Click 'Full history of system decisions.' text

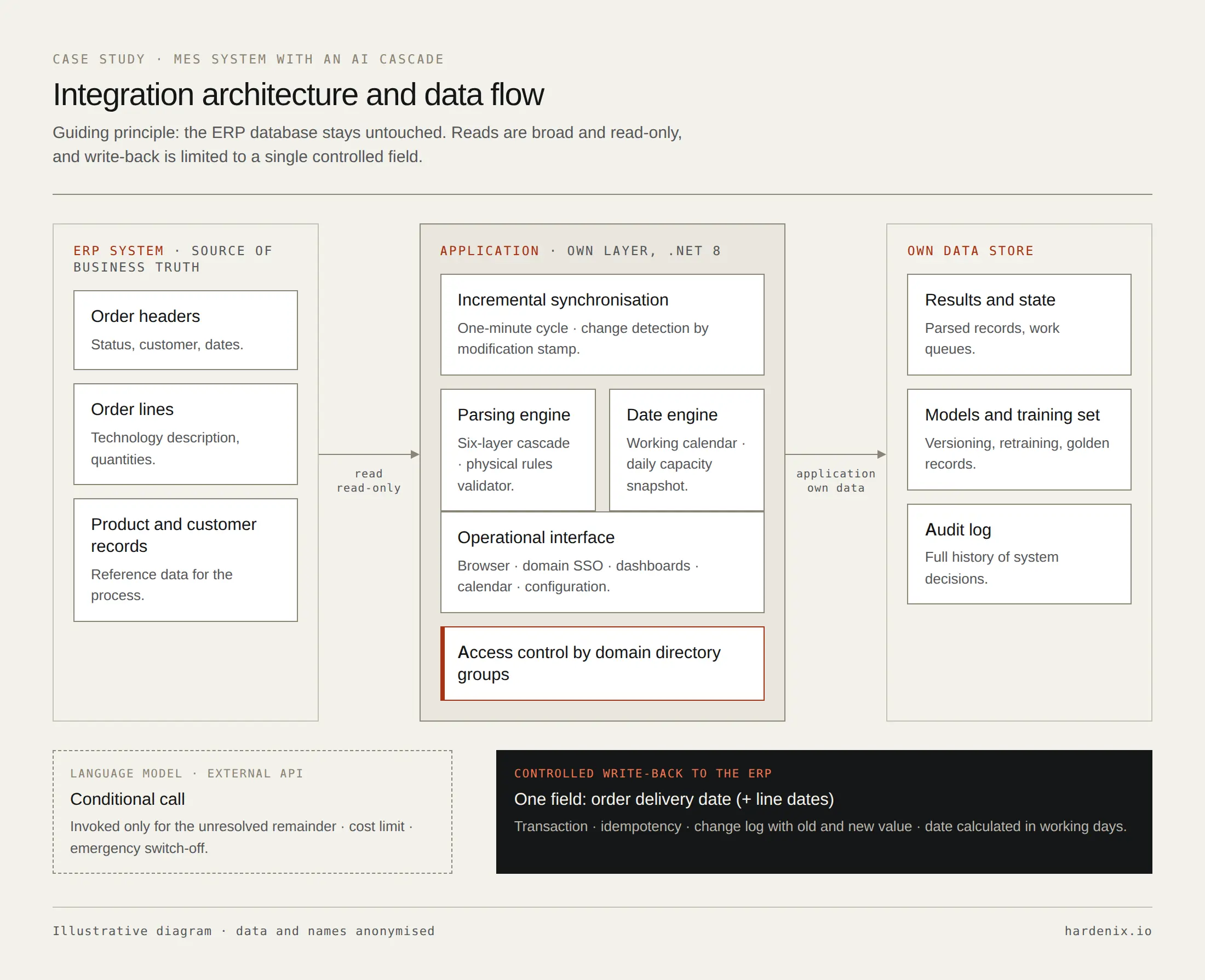coord(991,567)
